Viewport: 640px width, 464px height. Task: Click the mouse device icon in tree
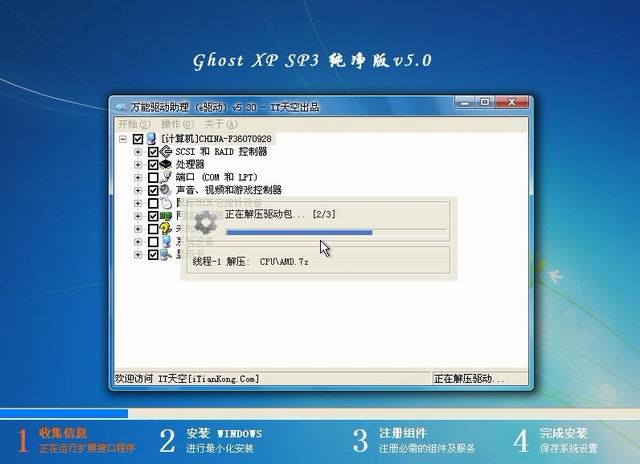[166, 203]
